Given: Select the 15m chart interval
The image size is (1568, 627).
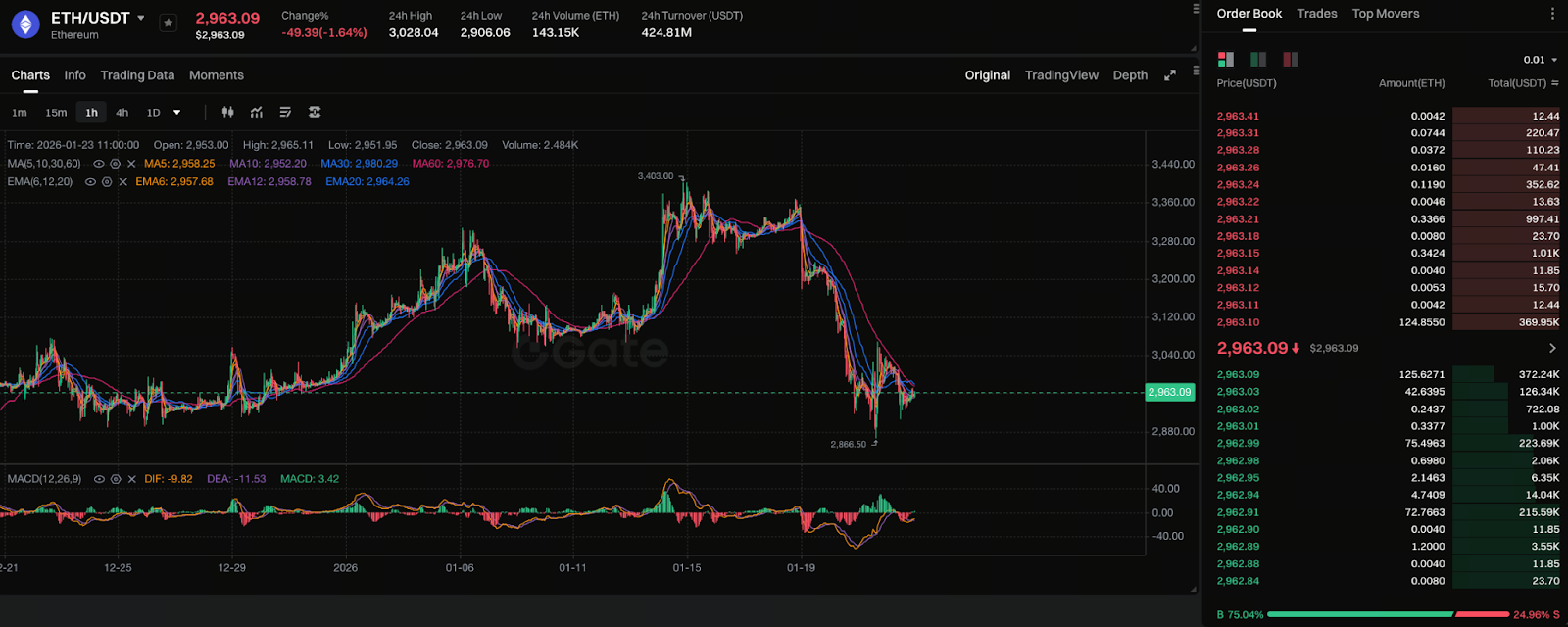Looking at the screenshot, I should pyautogui.click(x=56, y=113).
